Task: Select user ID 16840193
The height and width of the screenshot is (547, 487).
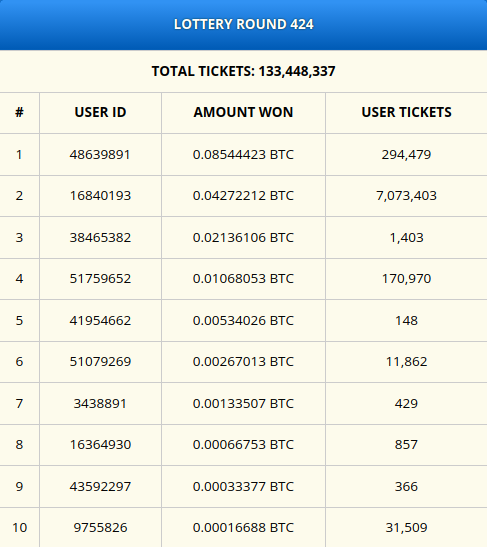Action: coord(100,196)
